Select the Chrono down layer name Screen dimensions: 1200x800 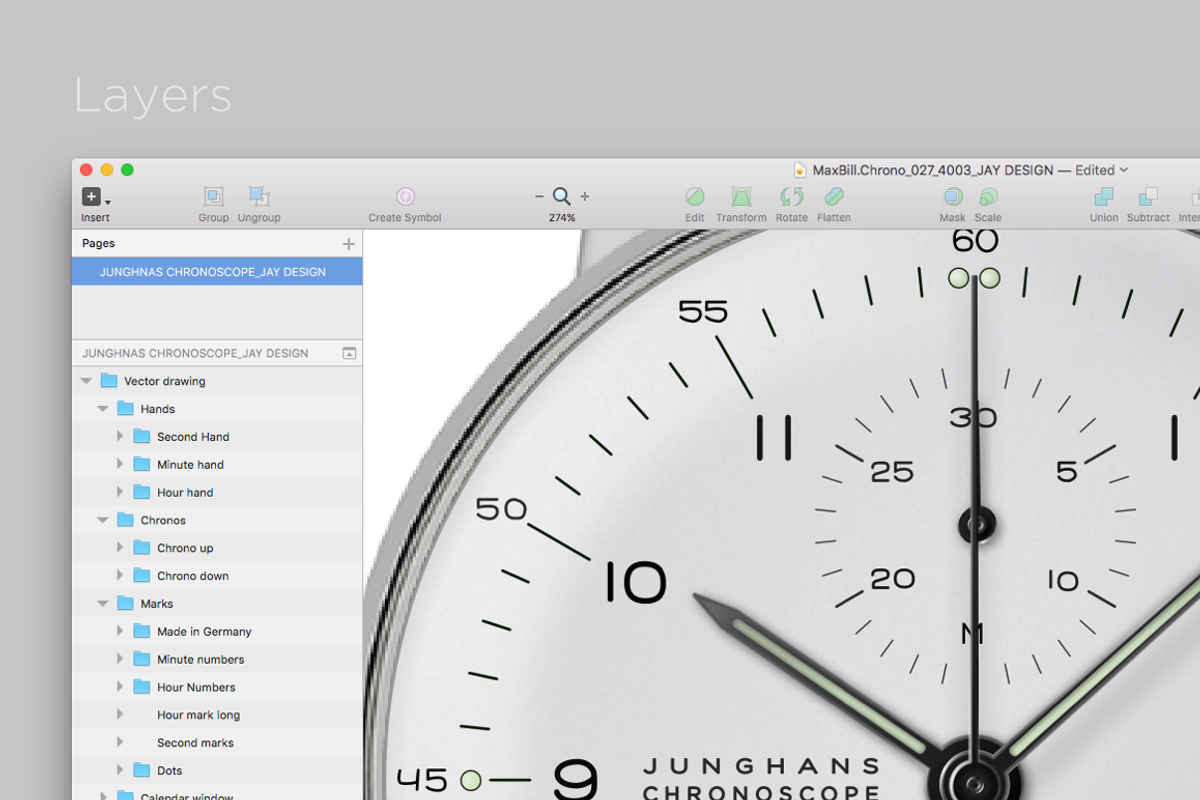click(x=193, y=576)
